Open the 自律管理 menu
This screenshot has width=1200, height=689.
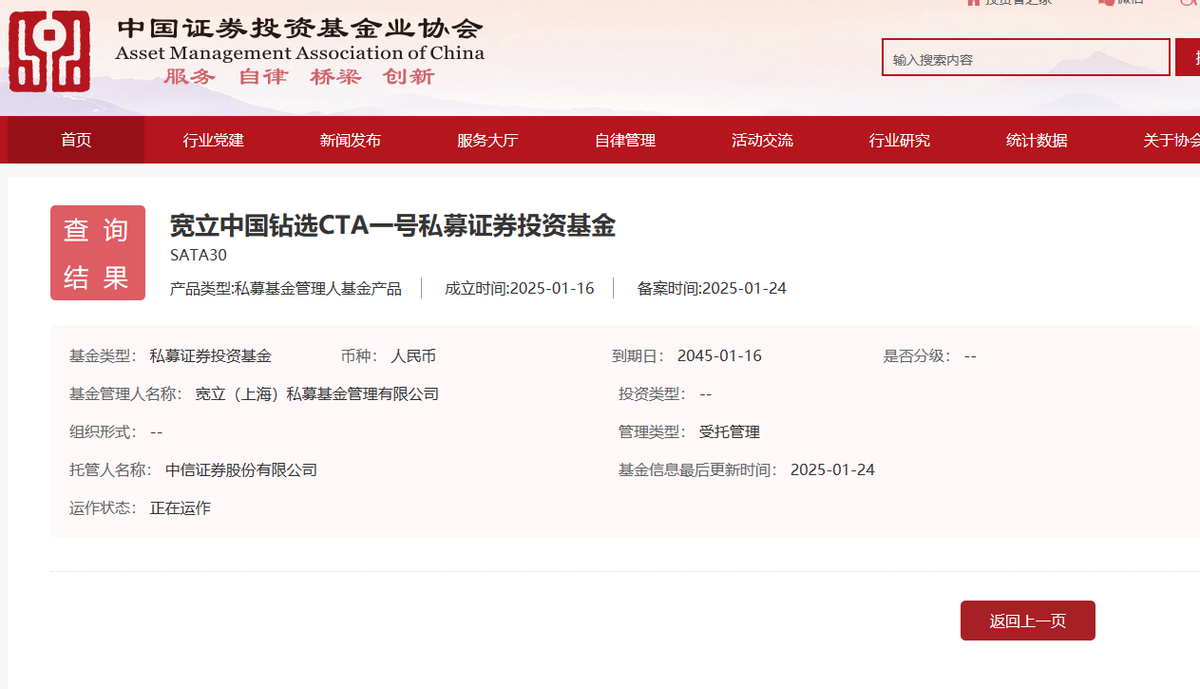[625, 140]
